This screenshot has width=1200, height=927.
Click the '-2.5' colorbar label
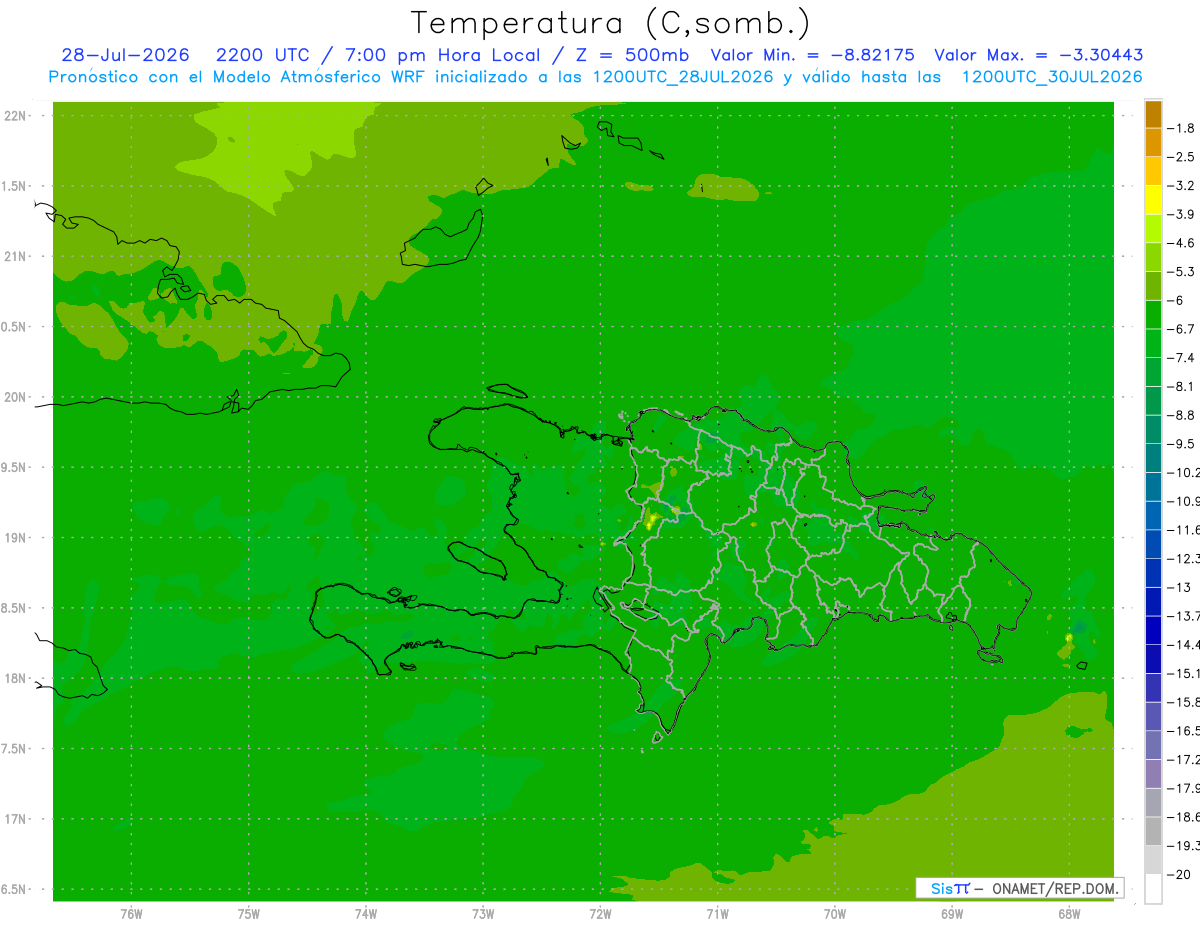[1183, 157]
